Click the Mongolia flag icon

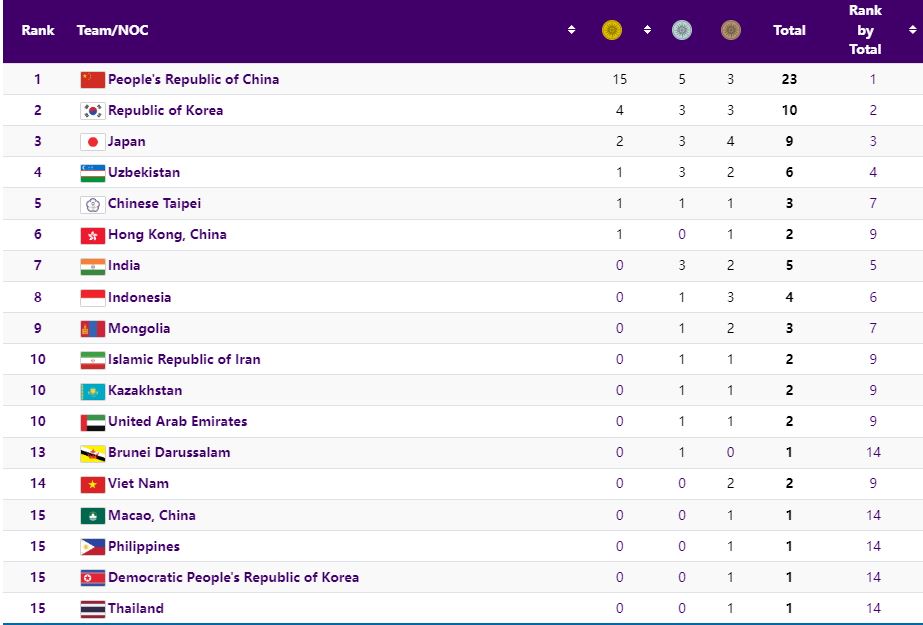click(92, 328)
